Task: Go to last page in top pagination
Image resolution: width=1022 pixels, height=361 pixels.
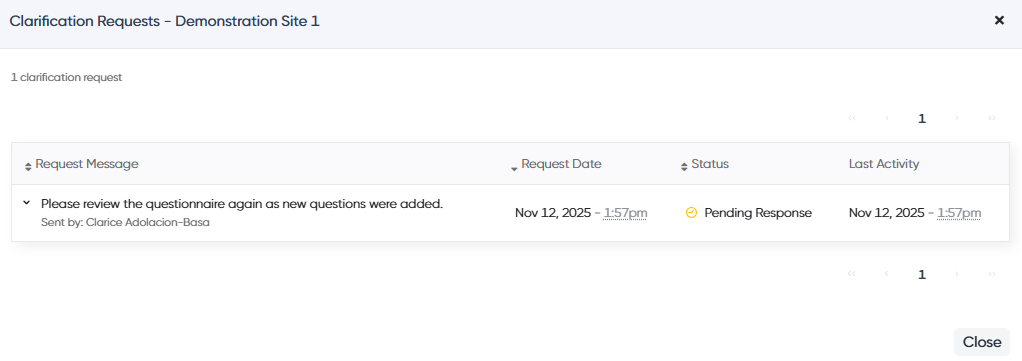Action: (x=992, y=119)
